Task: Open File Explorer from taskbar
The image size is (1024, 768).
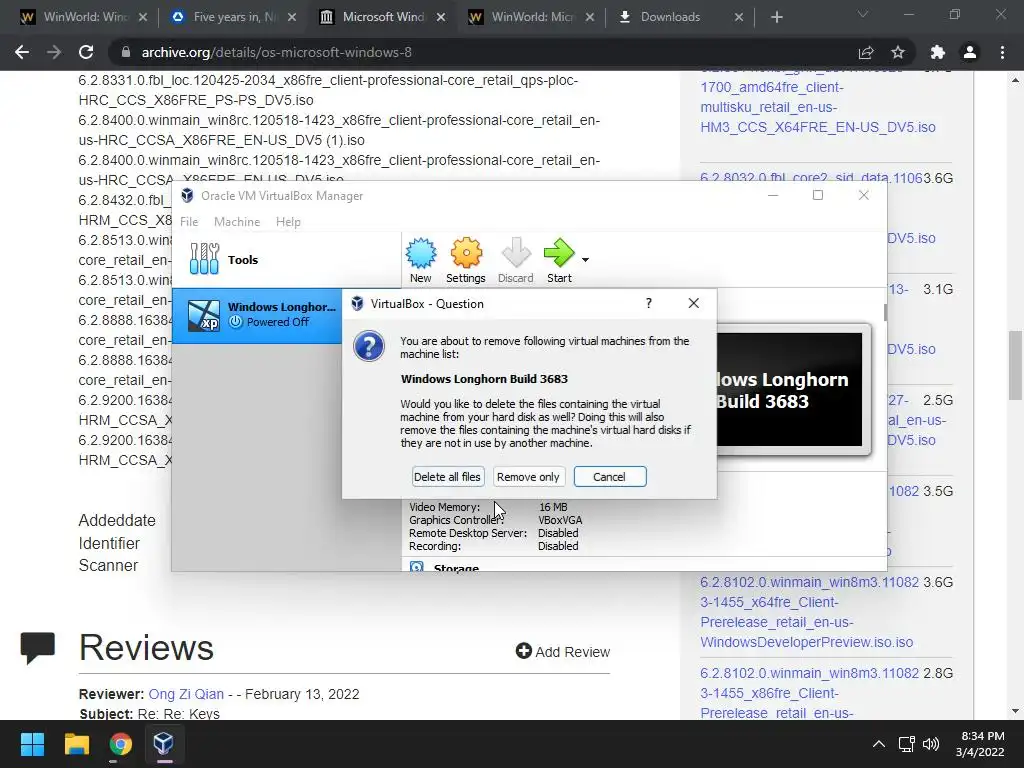Action: [x=76, y=744]
